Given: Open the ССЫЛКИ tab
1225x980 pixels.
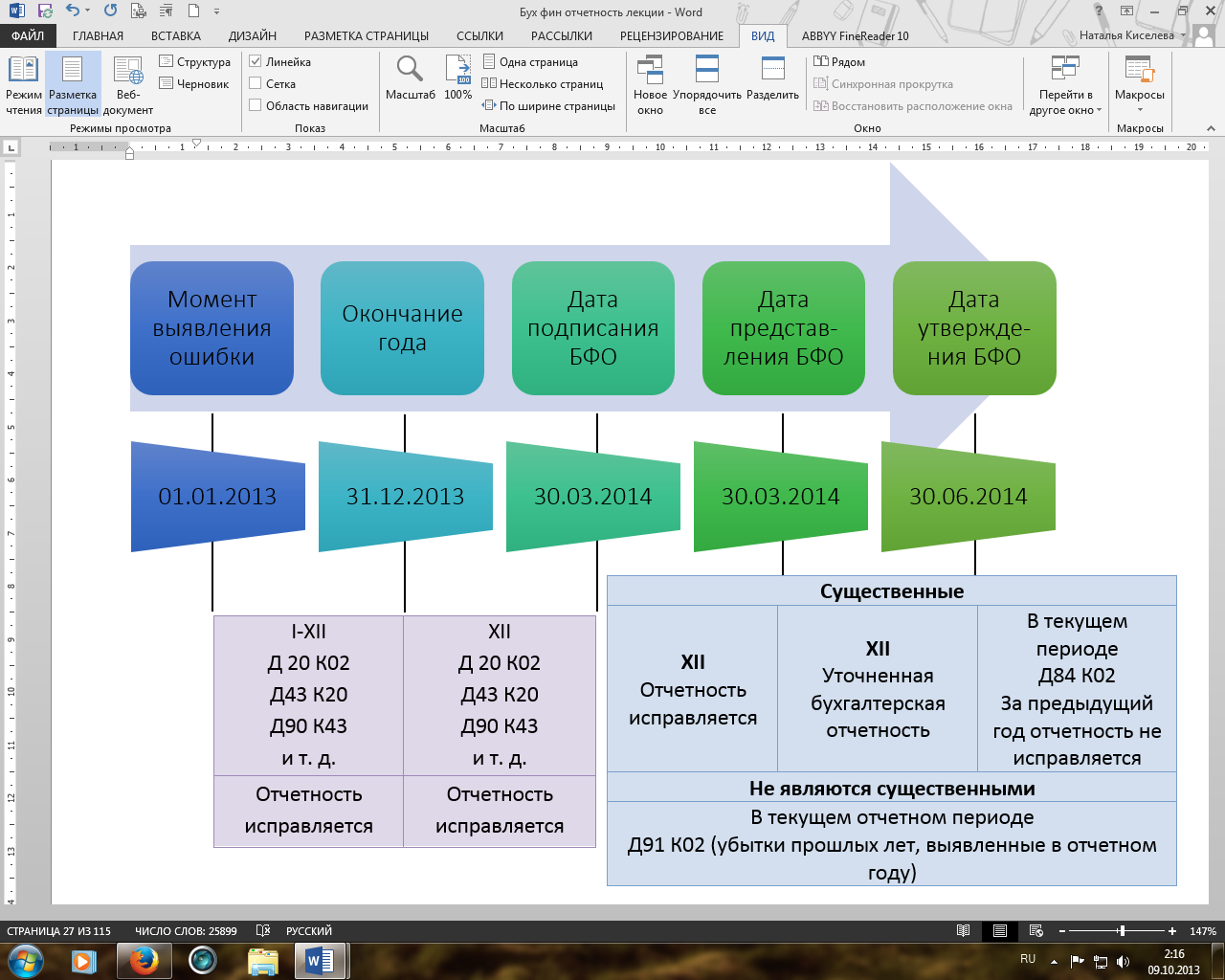Looking at the screenshot, I should (x=479, y=35).
